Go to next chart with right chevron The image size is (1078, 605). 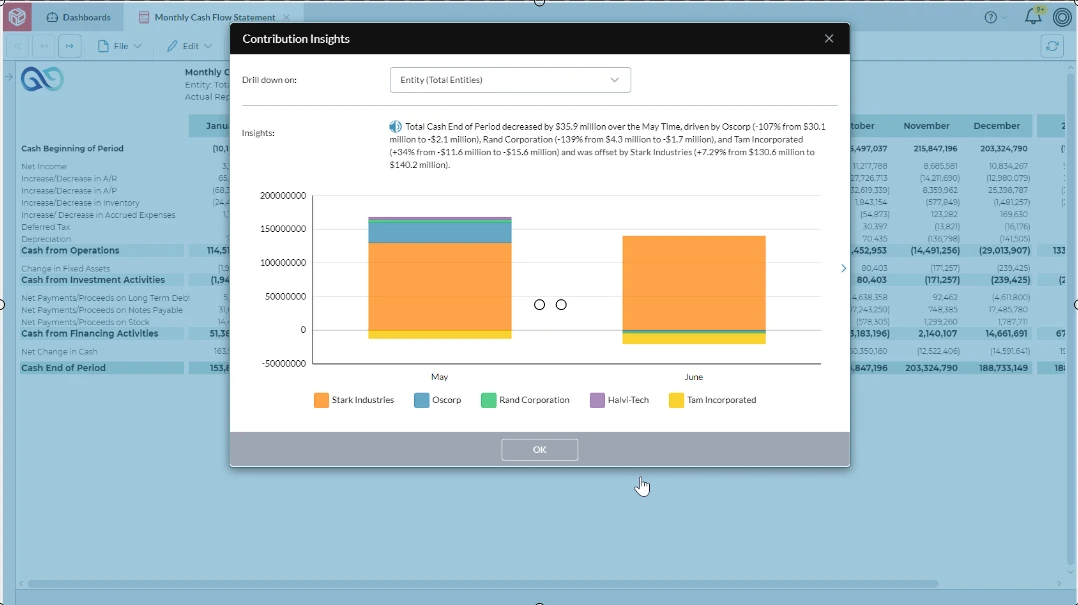(x=844, y=268)
